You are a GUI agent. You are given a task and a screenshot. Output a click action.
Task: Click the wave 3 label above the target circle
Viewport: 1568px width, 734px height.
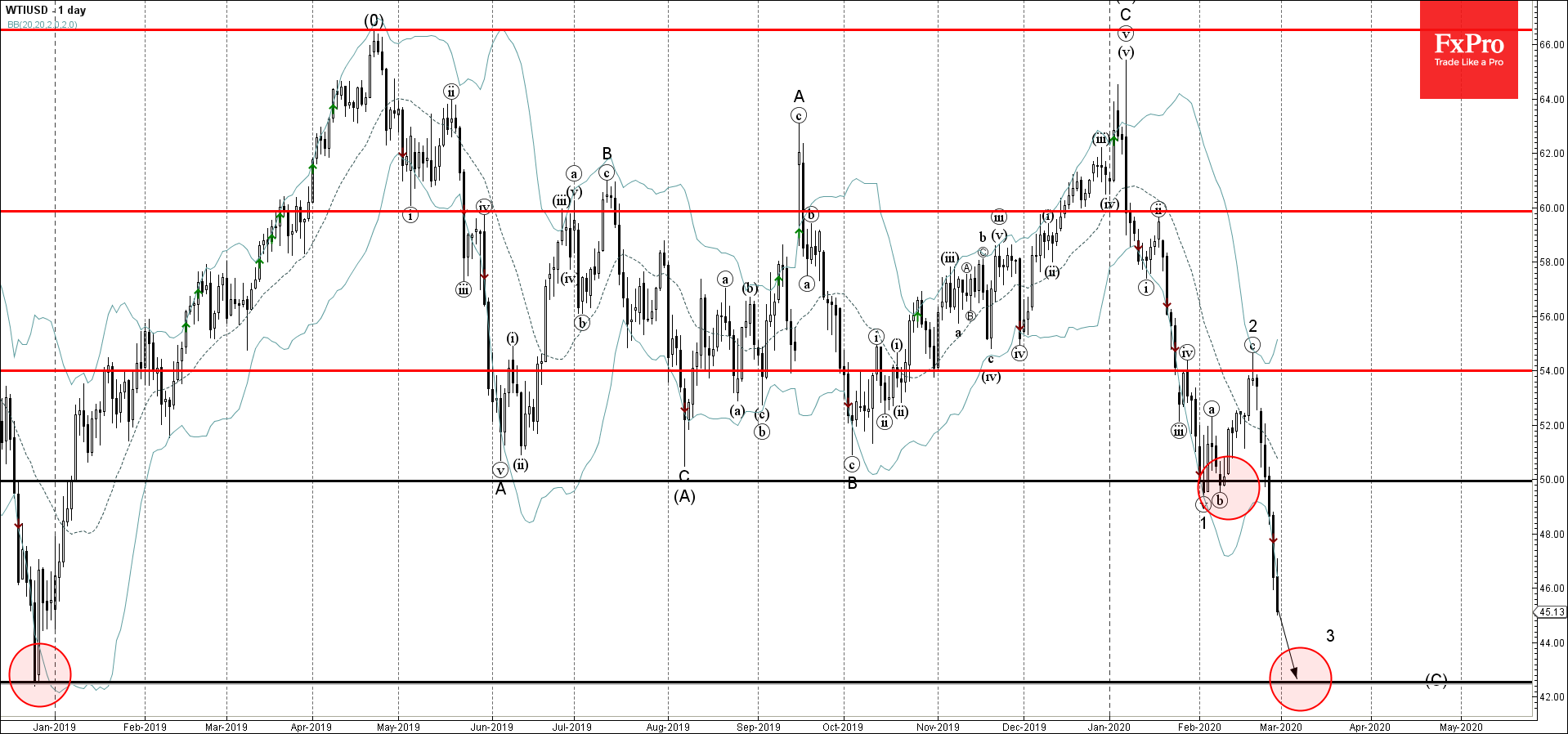(1330, 635)
